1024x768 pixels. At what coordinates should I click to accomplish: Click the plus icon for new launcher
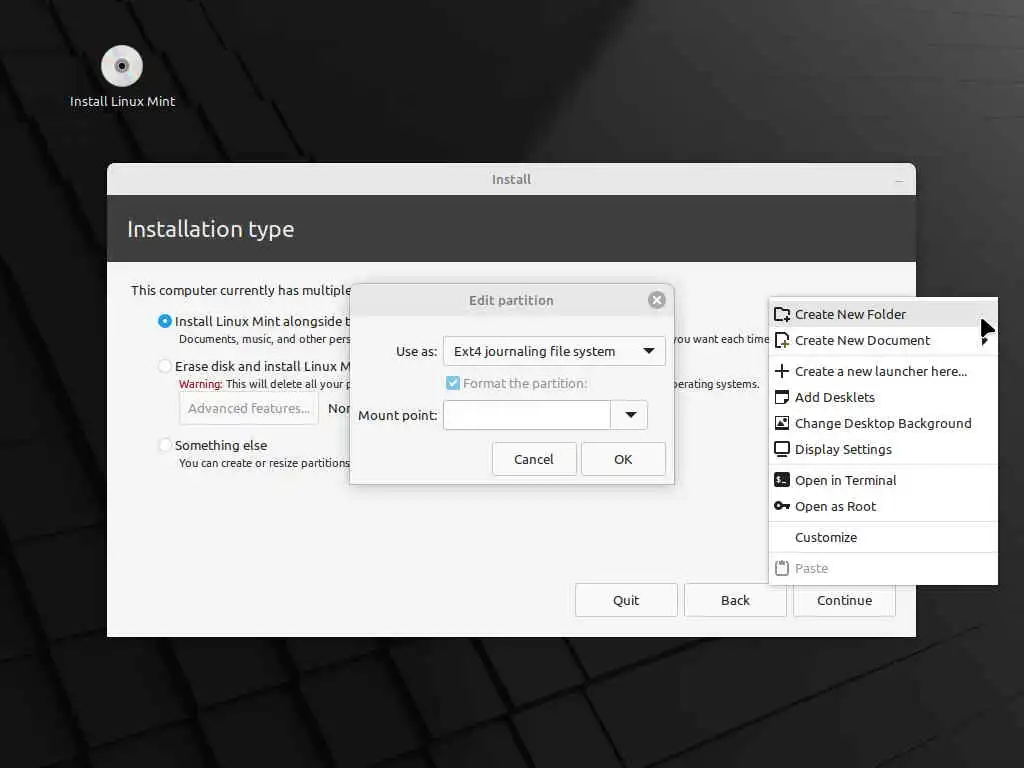tap(782, 372)
